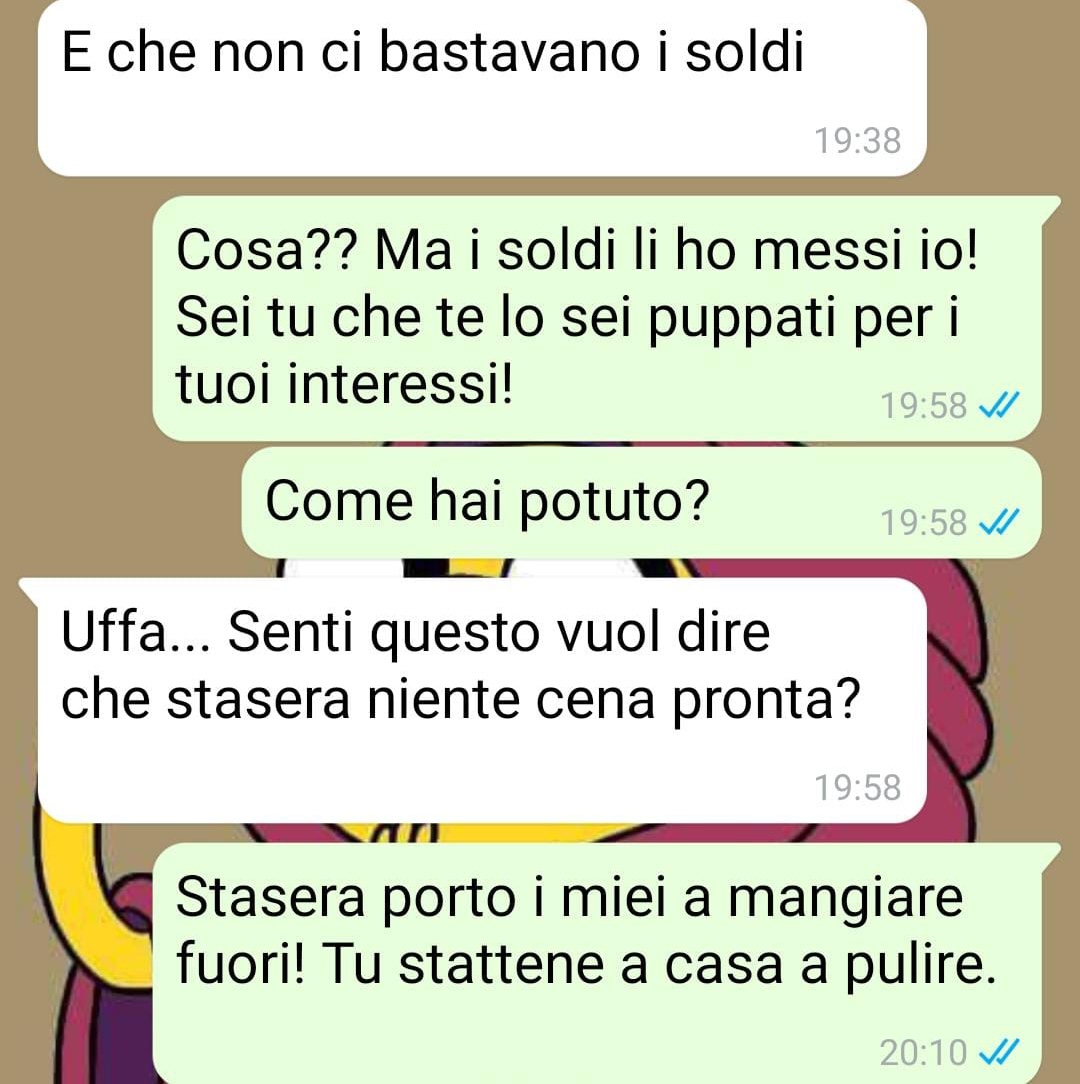Tap timestamp 19:58 beside 'tuoi interessi!'
Viewport: 1080px width, 1084px height.
click(x=923, y=405)
